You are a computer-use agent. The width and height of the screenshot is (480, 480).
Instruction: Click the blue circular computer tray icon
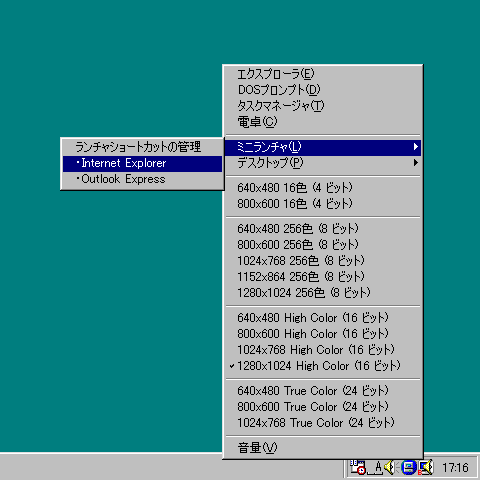pos(409,467)
